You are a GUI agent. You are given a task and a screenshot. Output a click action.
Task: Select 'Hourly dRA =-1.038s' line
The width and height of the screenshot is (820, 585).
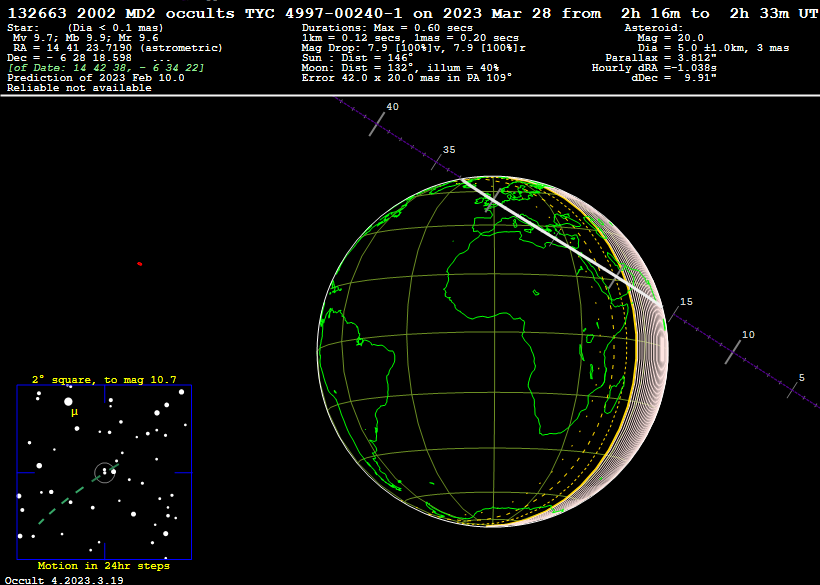click(654, 68)
